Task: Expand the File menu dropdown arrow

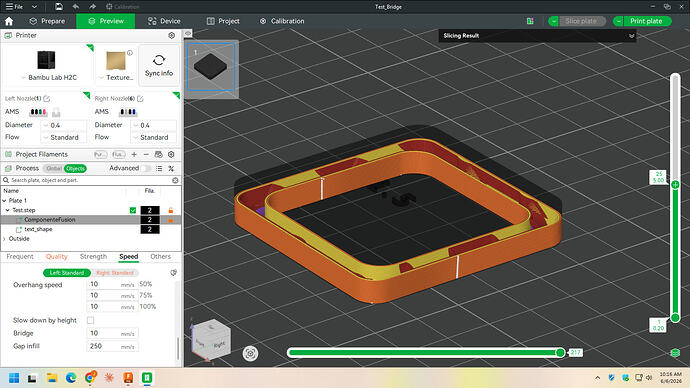Action: pyautogui.click(x=34, y=7)
